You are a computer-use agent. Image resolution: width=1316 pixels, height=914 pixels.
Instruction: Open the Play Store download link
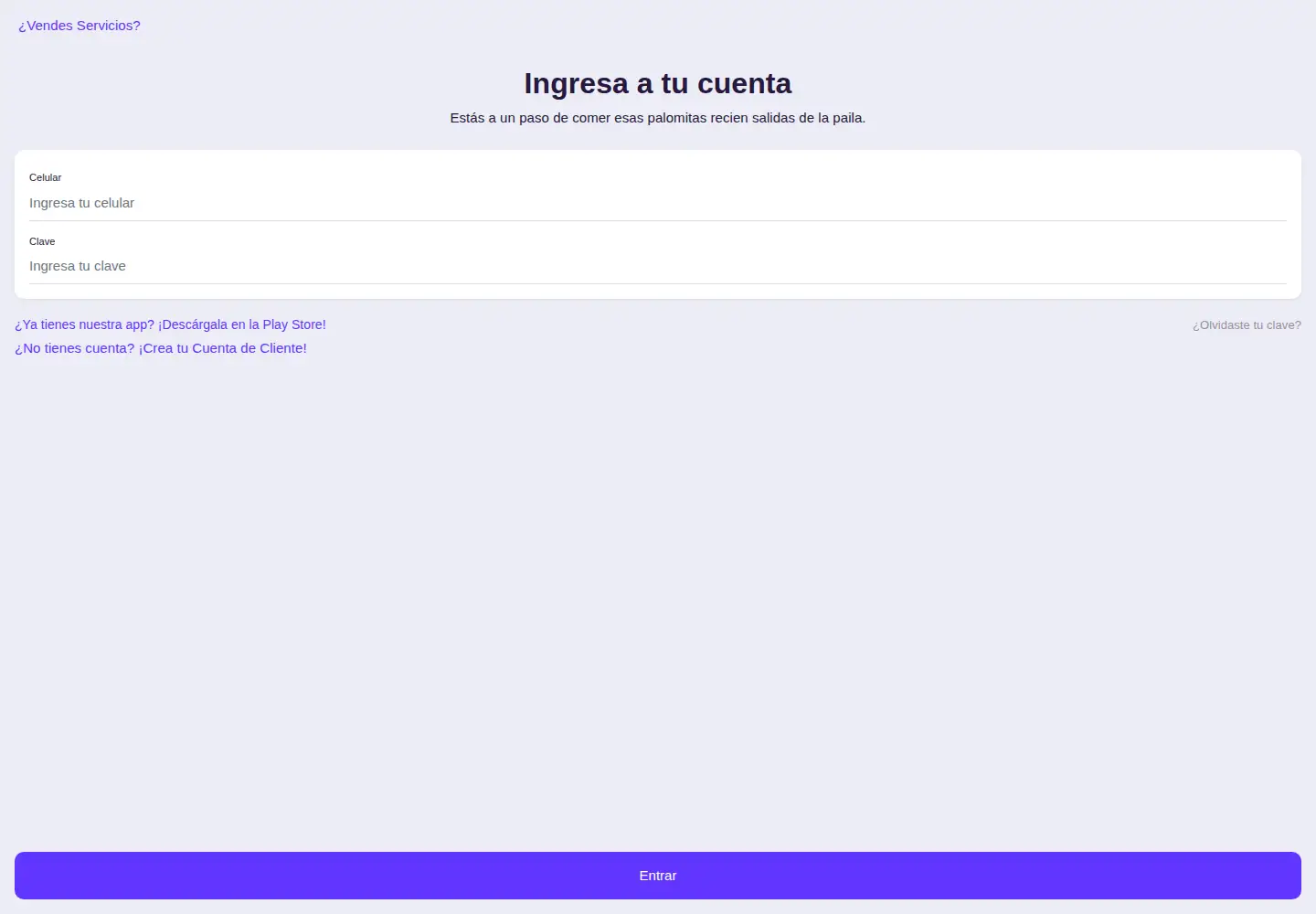click(170, 324)
